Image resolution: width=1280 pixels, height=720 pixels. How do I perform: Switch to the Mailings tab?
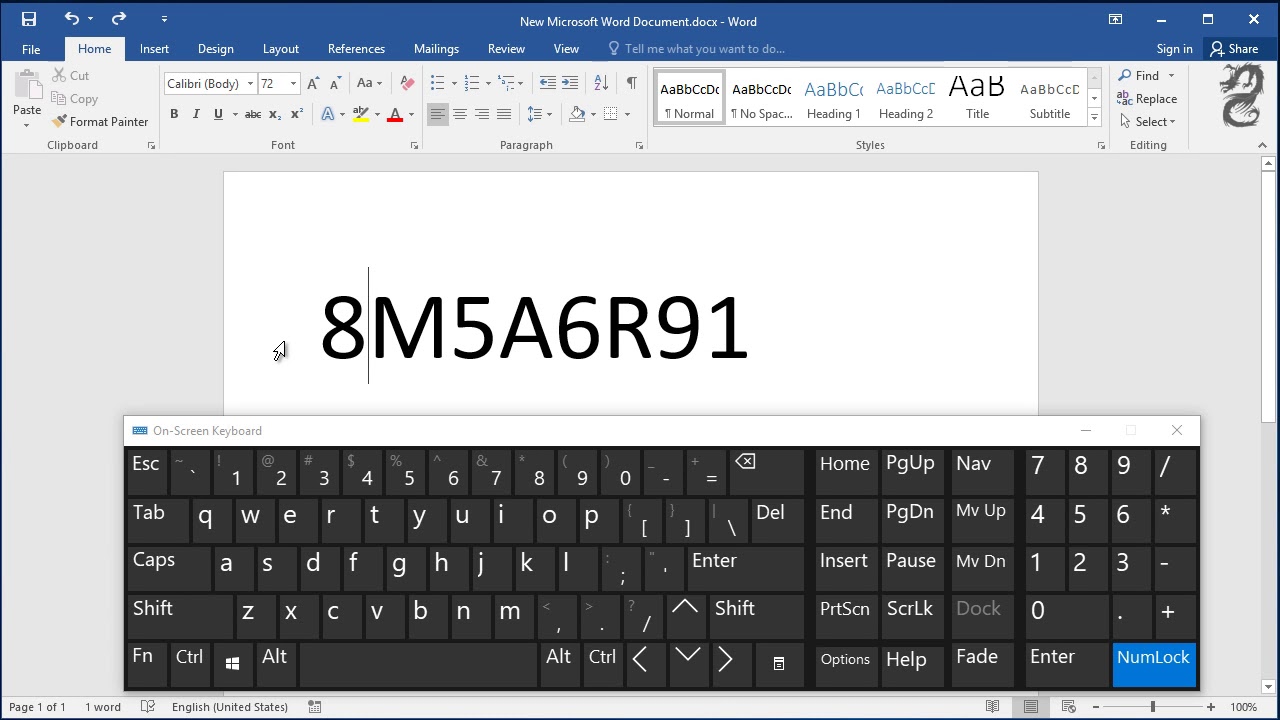pyautogui.click(x=436, y=49)
